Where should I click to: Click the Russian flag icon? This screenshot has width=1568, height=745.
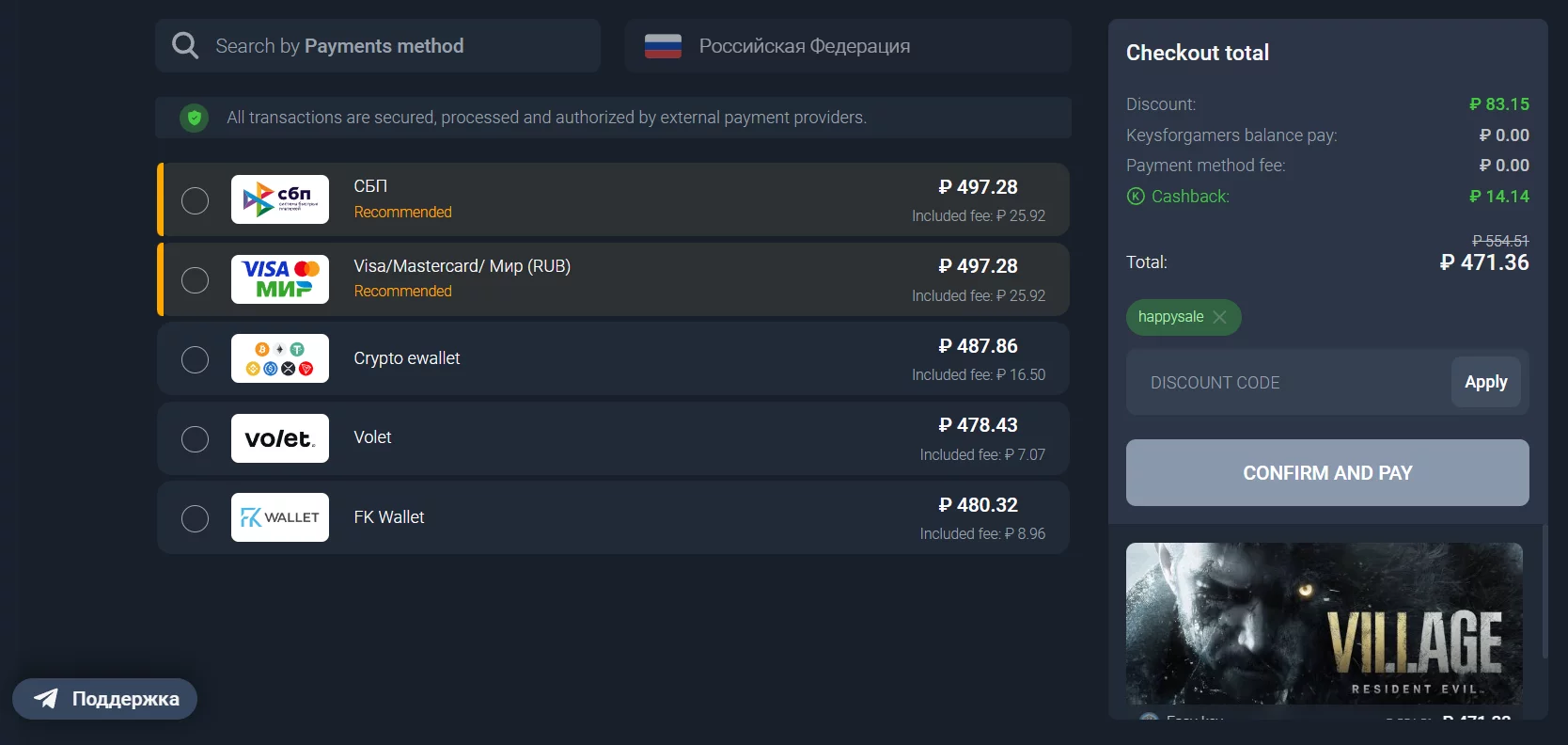[663, 46]
